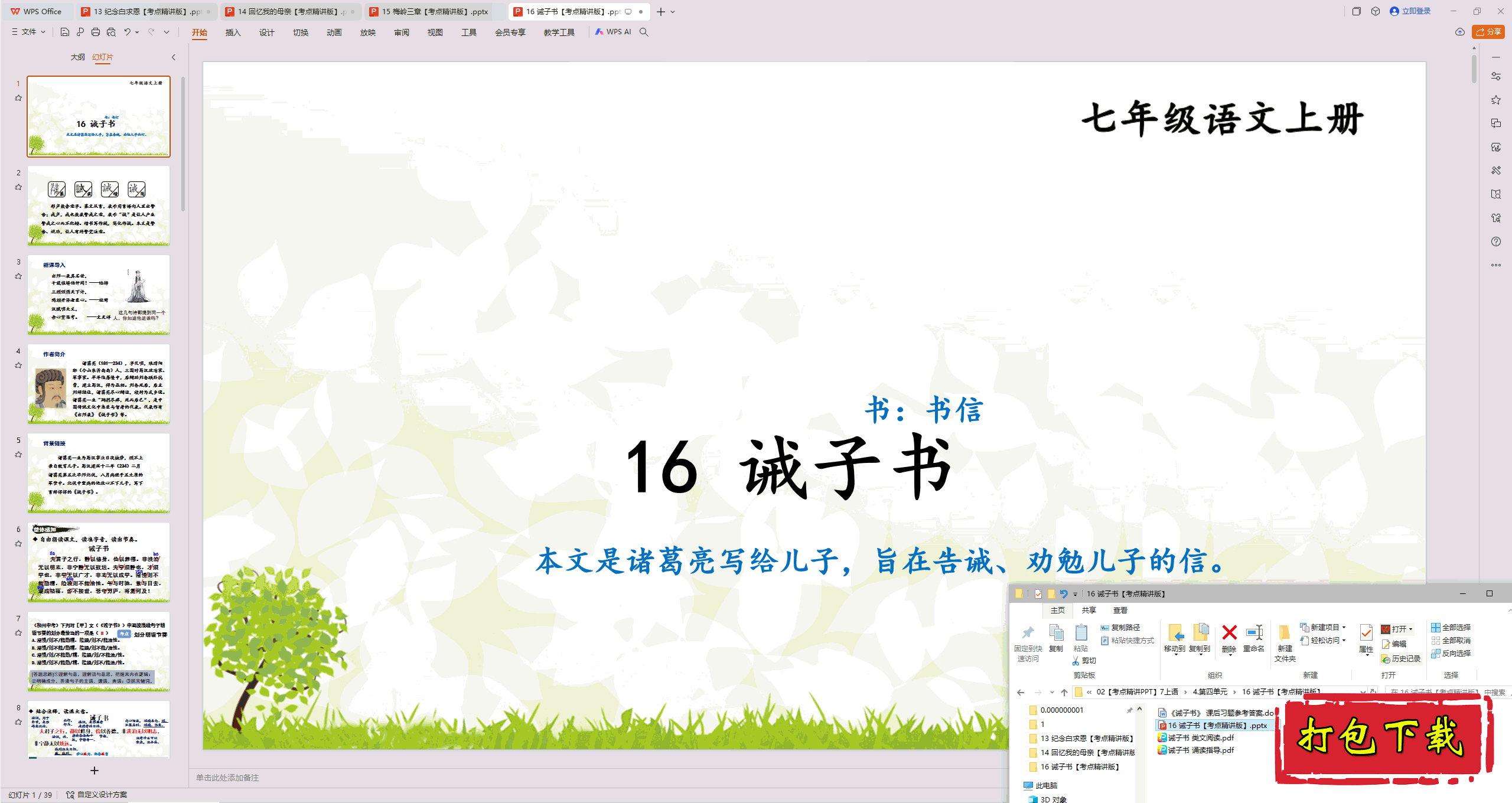Undo the last action in WPS
This screenshot has height=803, width=1512.
click(x=127, y=32)
